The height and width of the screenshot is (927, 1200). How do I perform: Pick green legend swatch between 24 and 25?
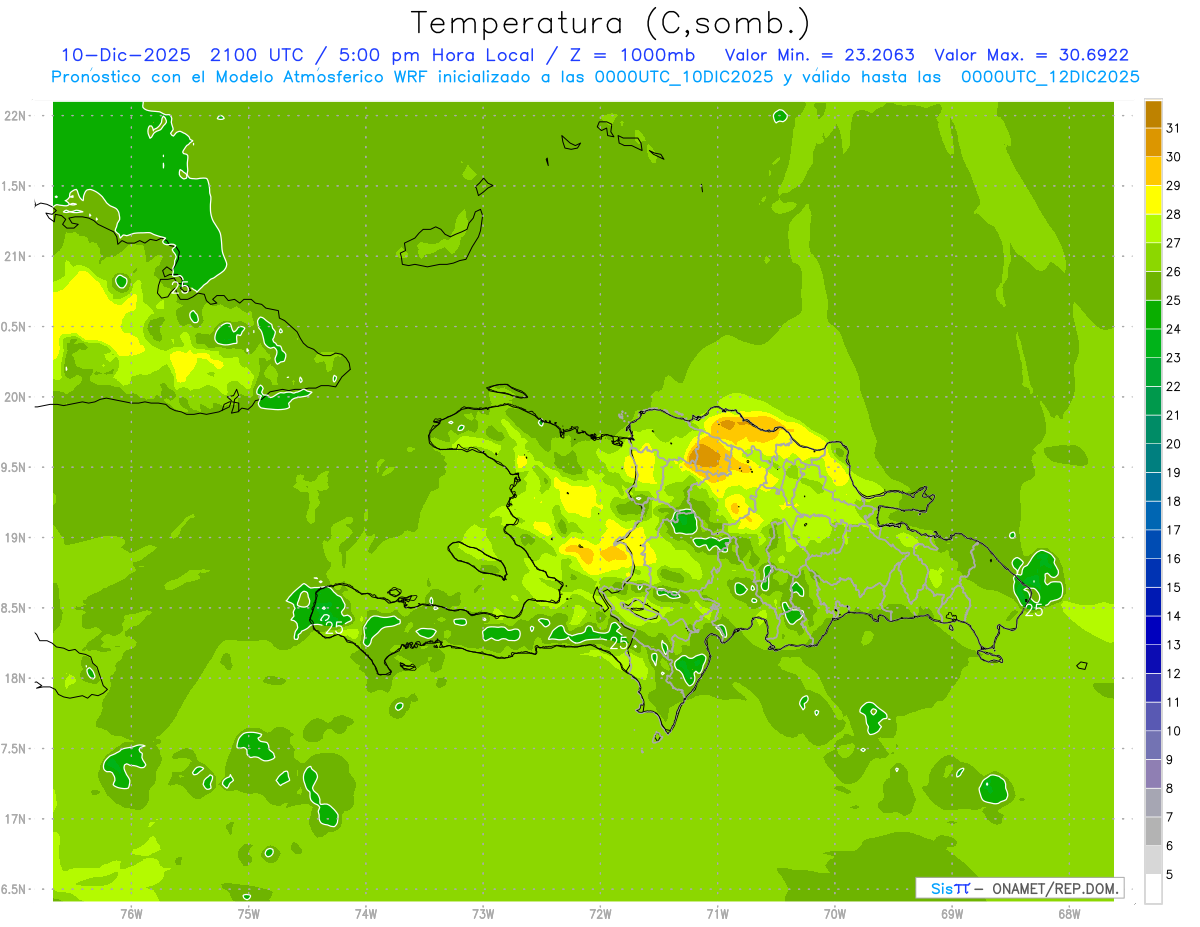[x=1153, y=315]
